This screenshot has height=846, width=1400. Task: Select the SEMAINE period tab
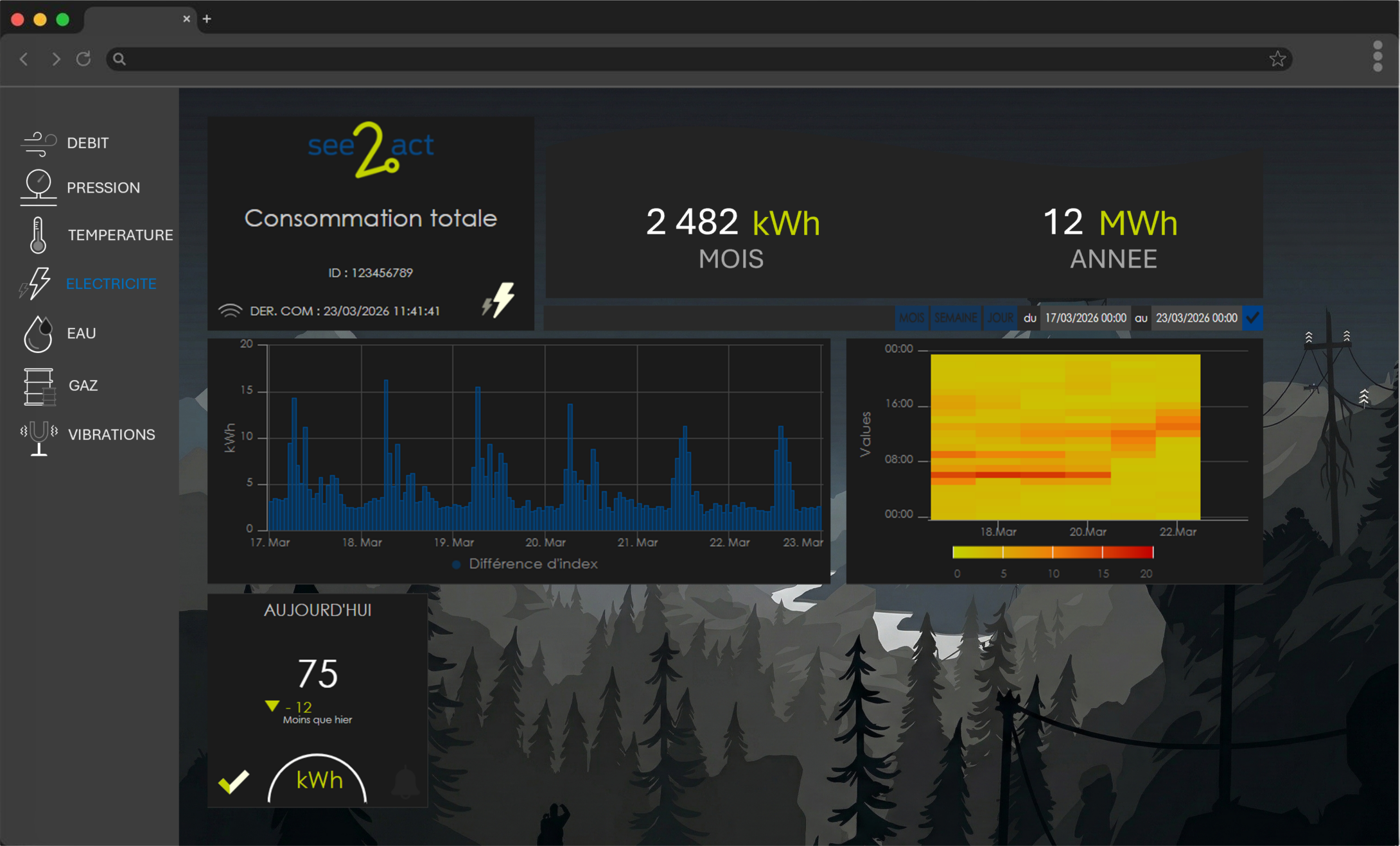[955, 318]
